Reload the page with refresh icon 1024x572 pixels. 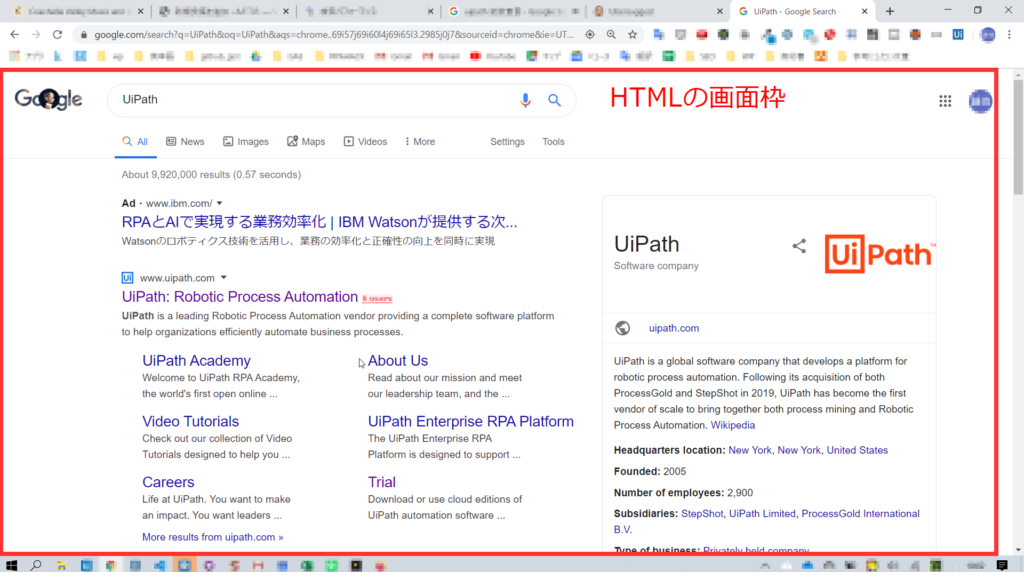point(57,35)
